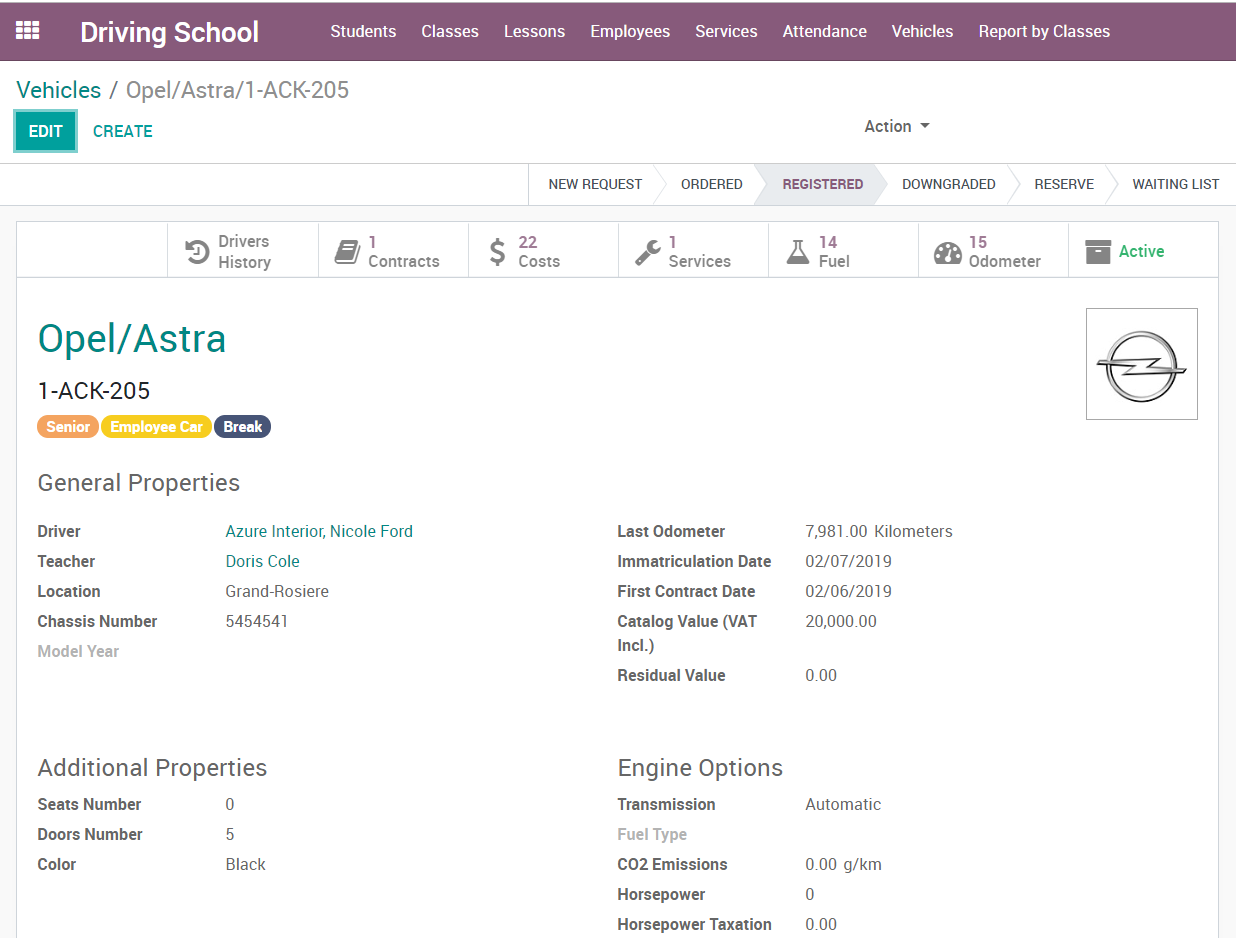
Task: Open Odometer gauge icon
Action: pos(947,252)
